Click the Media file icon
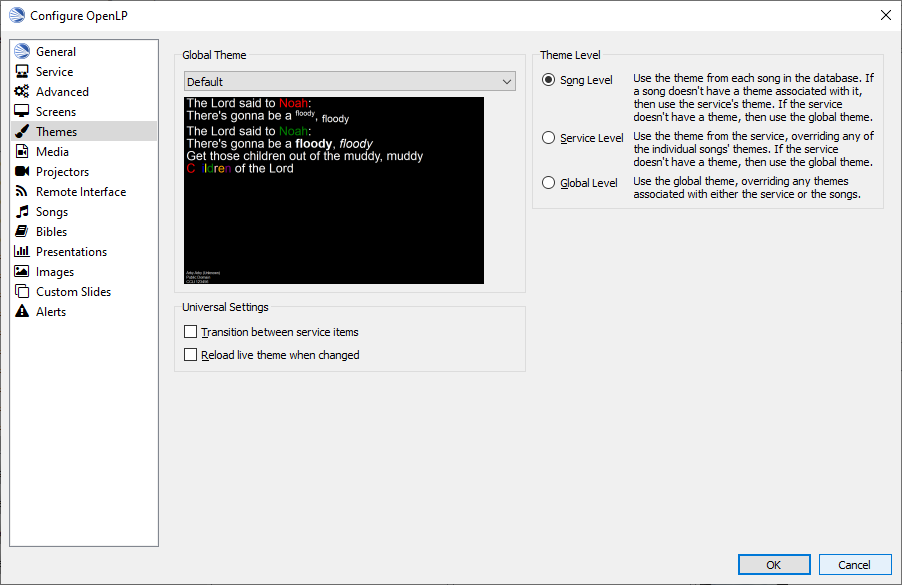Image resolution: width=902 pixels, height=585 pixels. click(x=22, y=151)
